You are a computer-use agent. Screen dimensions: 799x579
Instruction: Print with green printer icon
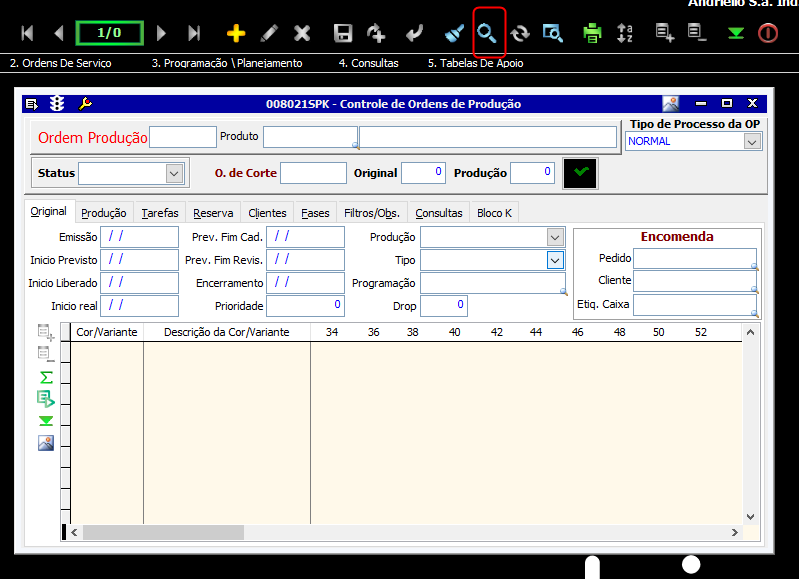(x=592, y=33)
